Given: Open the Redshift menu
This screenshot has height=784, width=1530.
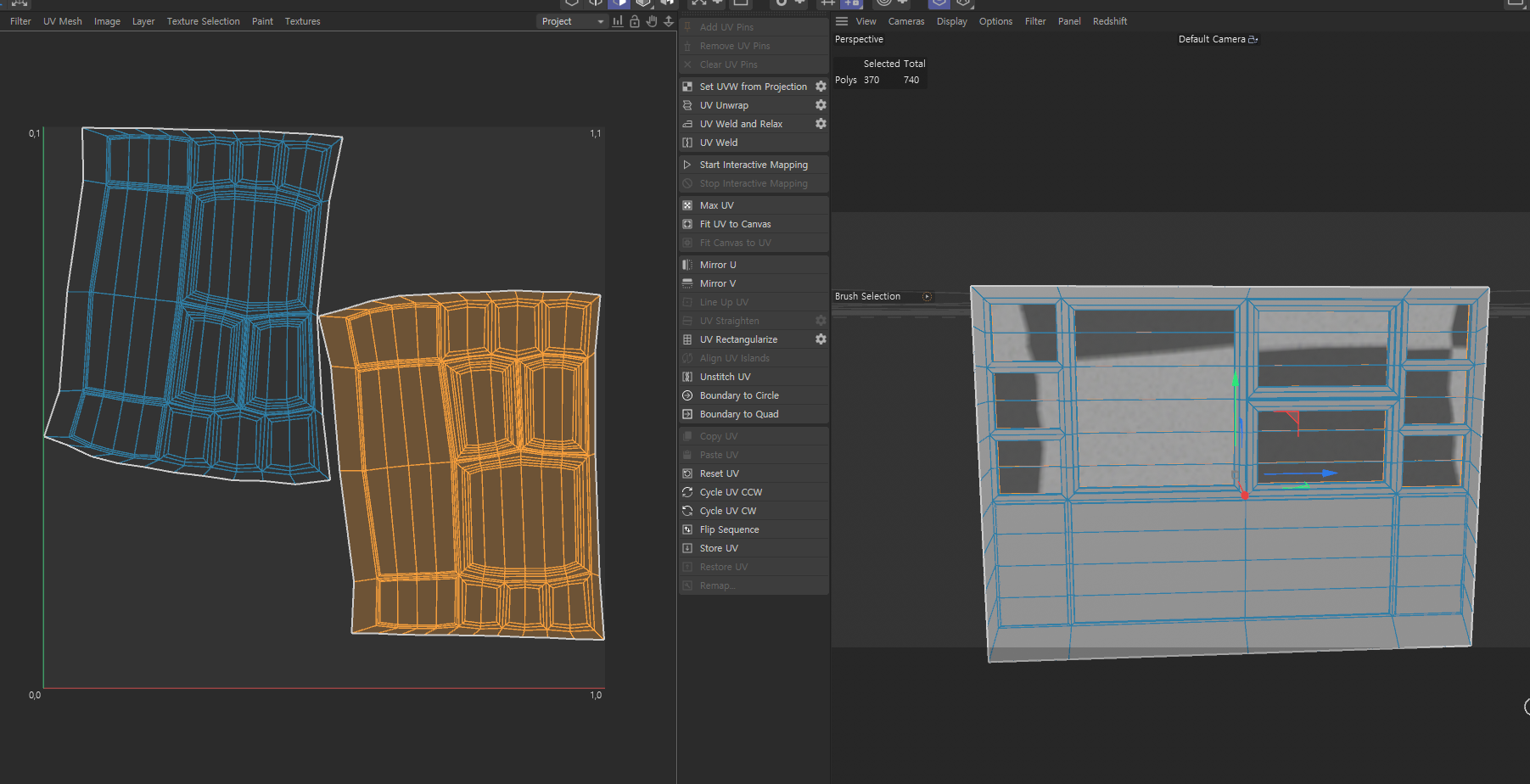Looking at the screenshot, I should click(x=1110, y=21).
